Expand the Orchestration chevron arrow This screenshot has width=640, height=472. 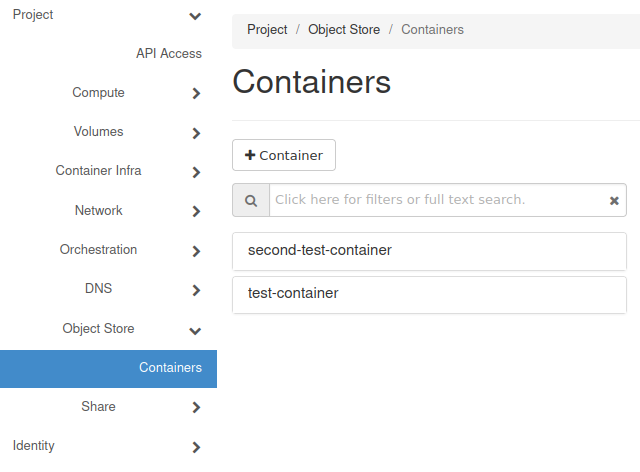click(x=196, y=251)
